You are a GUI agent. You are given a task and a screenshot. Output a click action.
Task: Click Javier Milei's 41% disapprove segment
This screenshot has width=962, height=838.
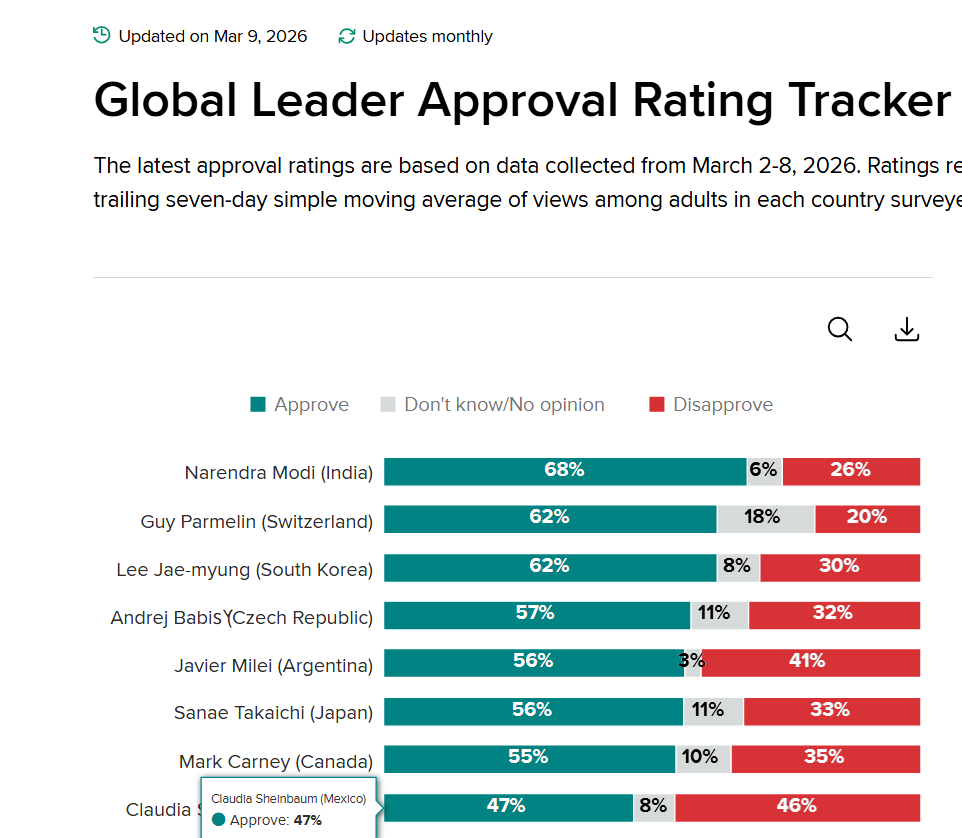810,663
